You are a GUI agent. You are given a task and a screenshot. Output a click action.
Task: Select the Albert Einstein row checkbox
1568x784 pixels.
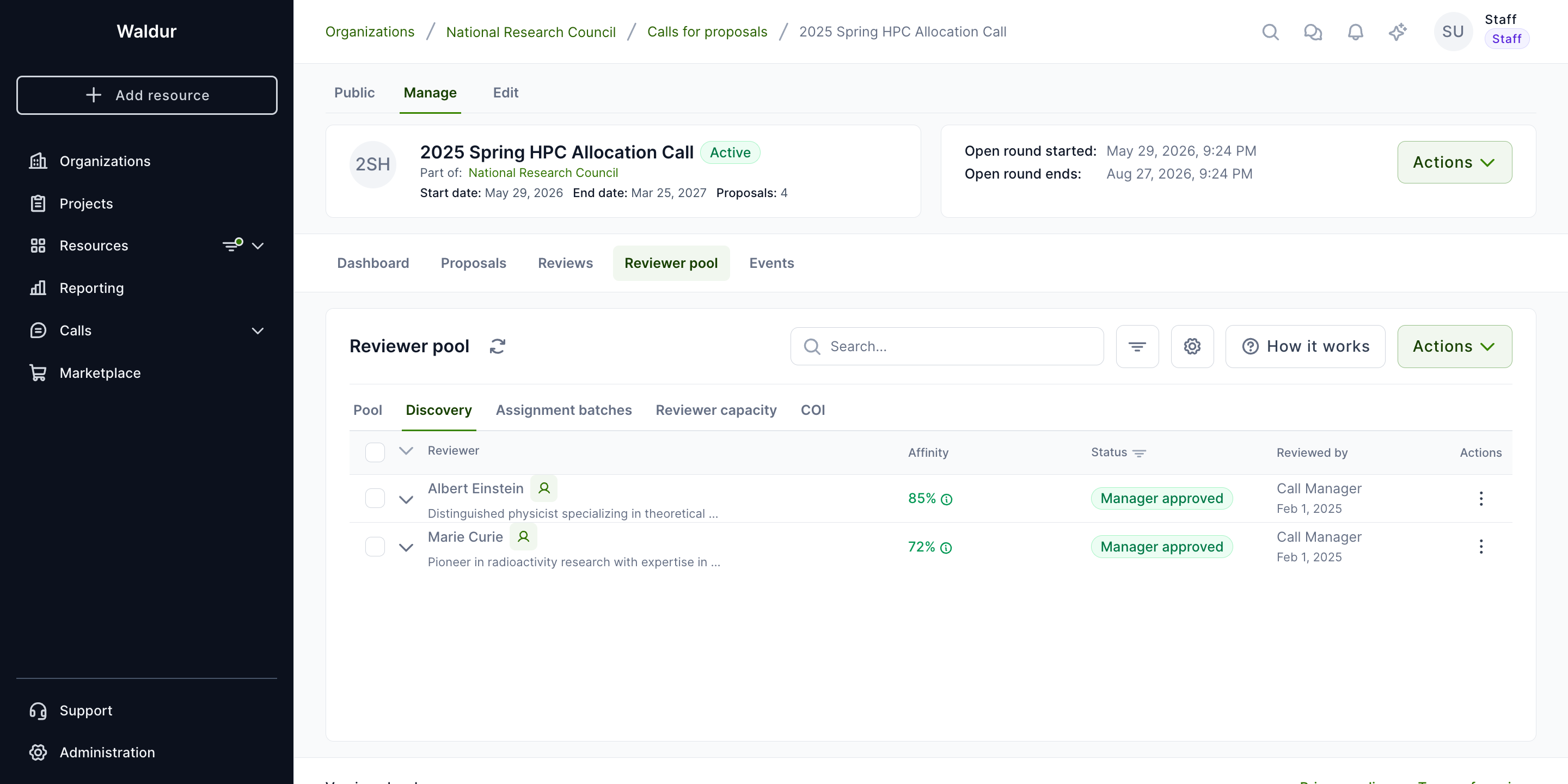tap(375, 498)
